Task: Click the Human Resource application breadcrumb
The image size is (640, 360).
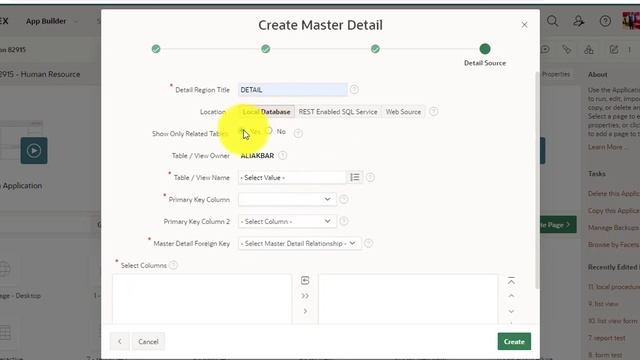Action: [x=40, y=74]
